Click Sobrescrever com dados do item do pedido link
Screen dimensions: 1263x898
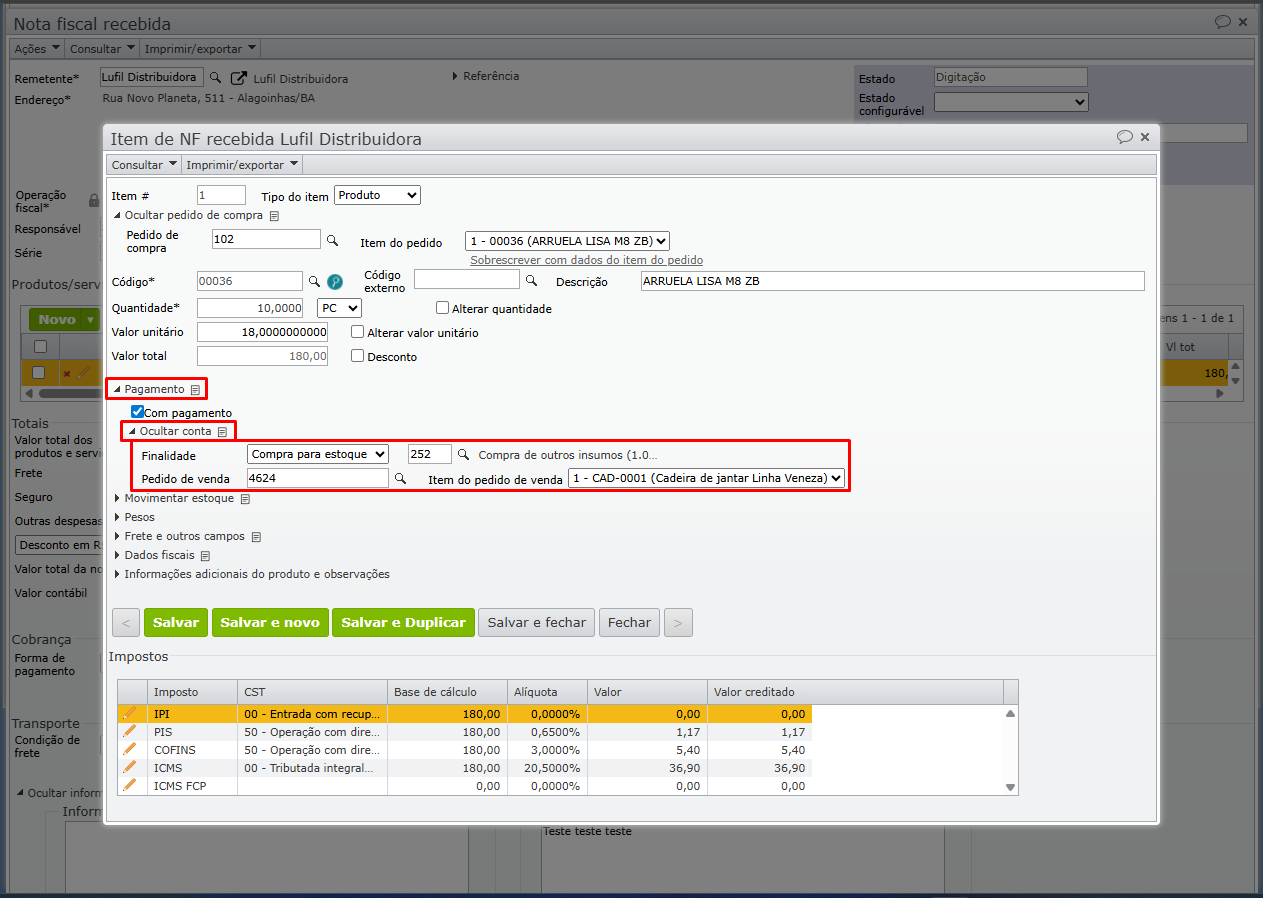[x=587, y=260]
